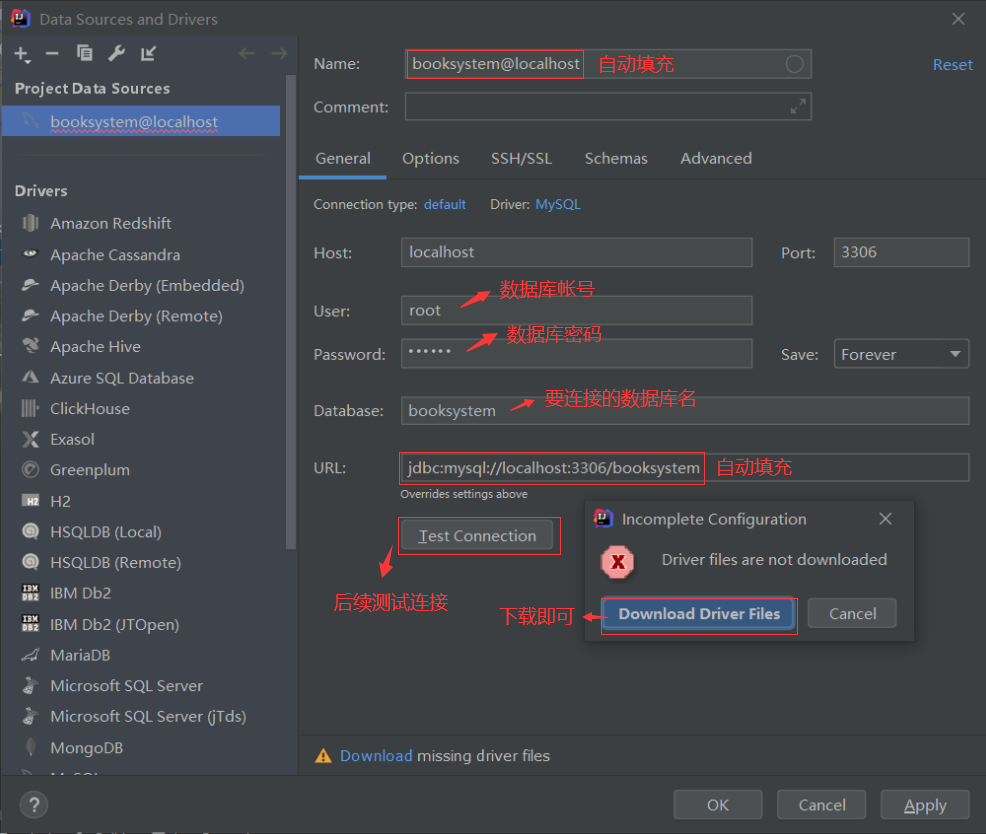Viewport: 986px width, 834px height.
Task: Select HSQLDB (Remote) driver
Action: point(116,562)
